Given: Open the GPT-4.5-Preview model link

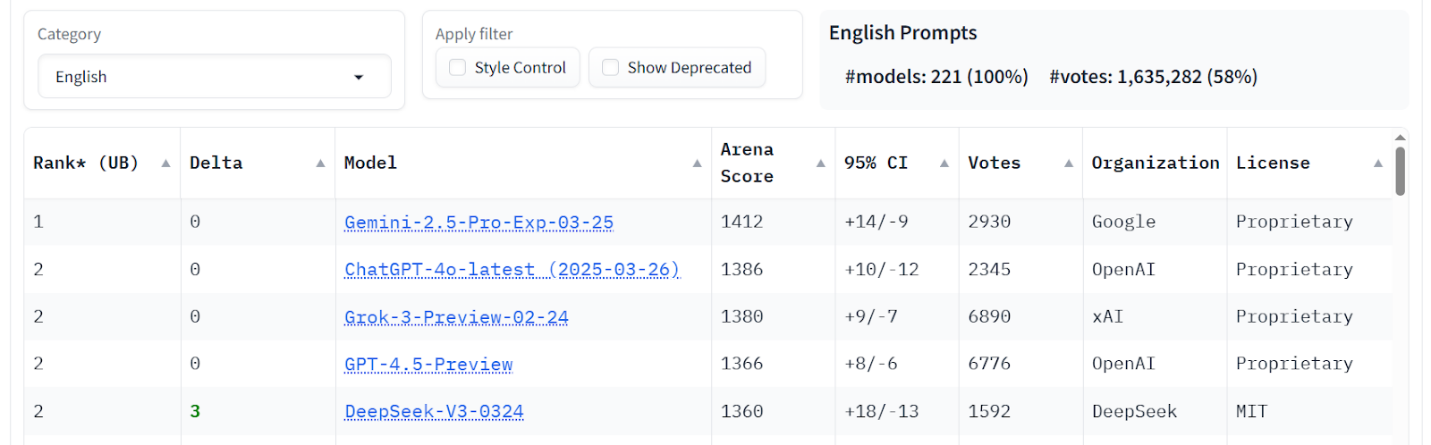Looking at the screenshot, I should click(428, 364).
